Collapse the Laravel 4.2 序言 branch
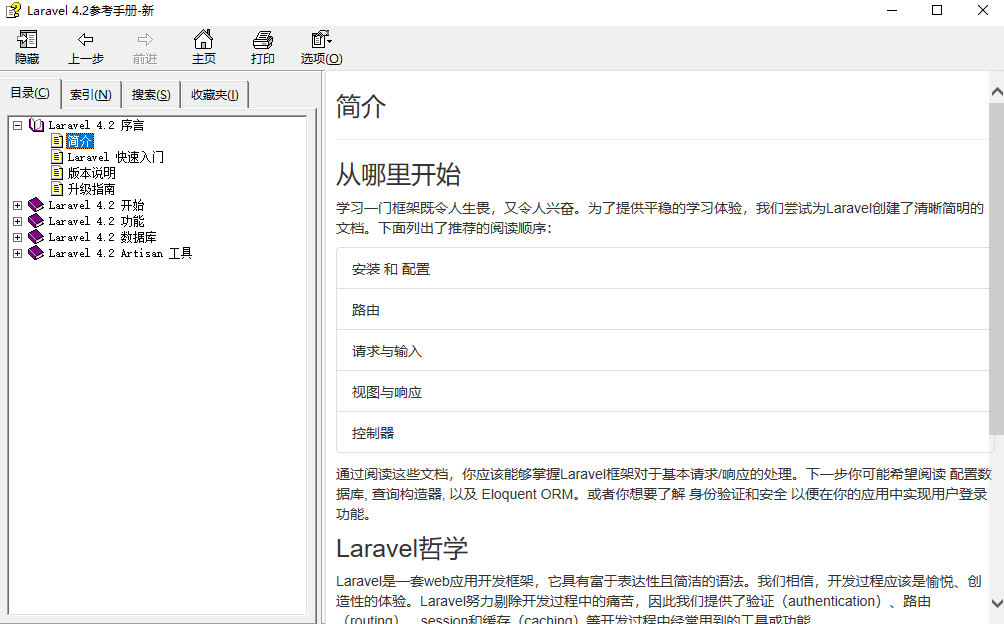The image size is (1004, 624). tap(16, 125)
